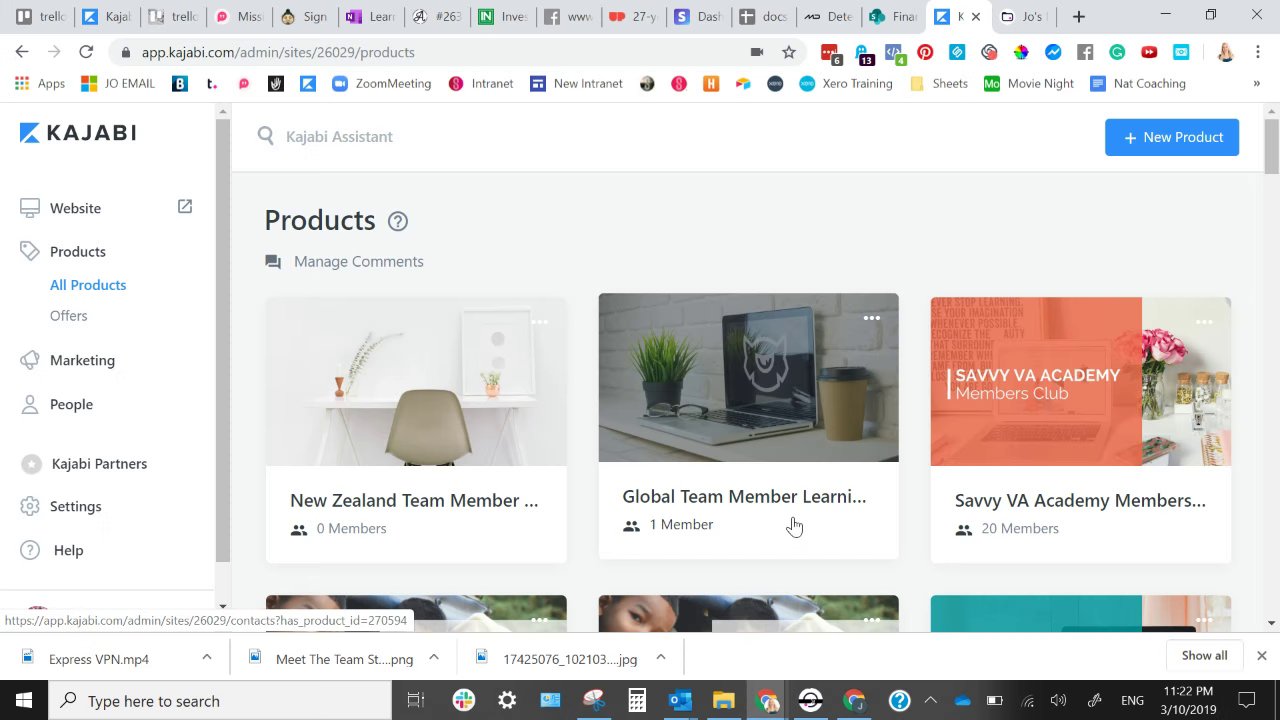Click the Kajabi Assistant search magnifier icon
Image resolution: width=1280 pixels, height=720 pixels.
point(265,136)
